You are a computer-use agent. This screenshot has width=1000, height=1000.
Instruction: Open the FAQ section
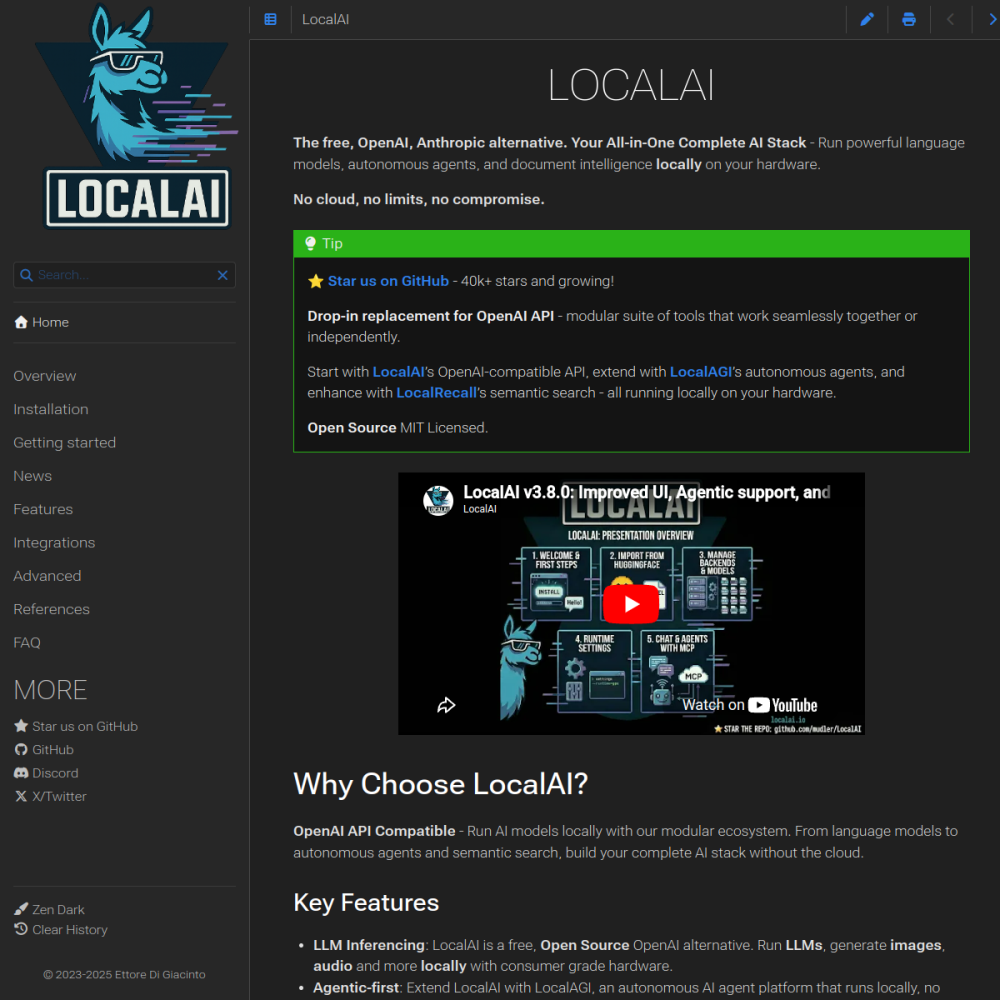pyautogui.click(x=27, y=642)
